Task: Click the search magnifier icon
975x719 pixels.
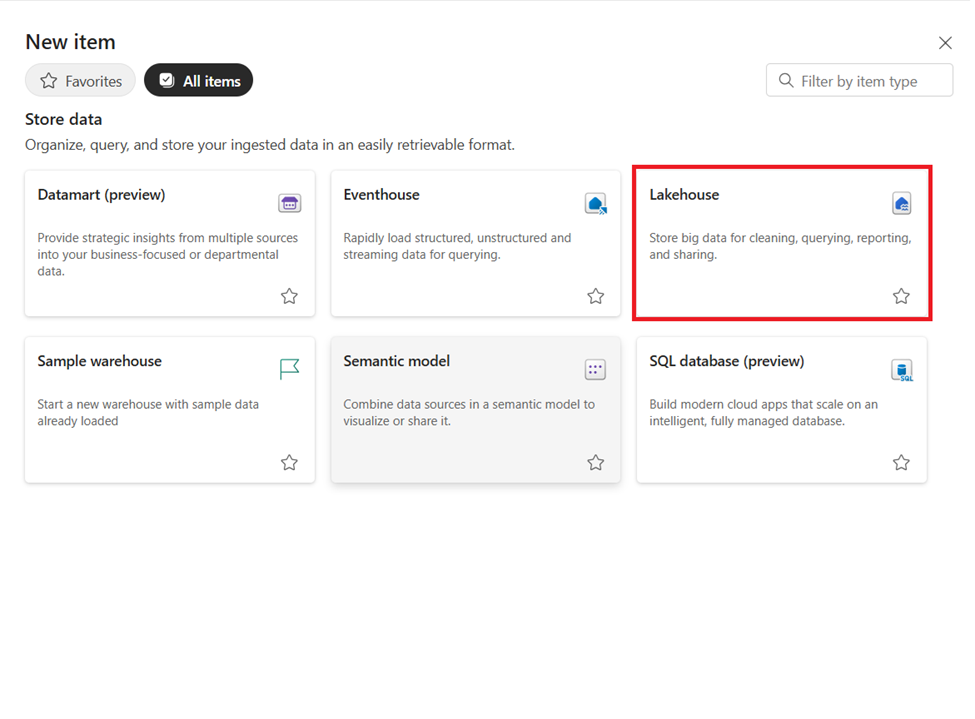Action: click(x=786, y=81)
